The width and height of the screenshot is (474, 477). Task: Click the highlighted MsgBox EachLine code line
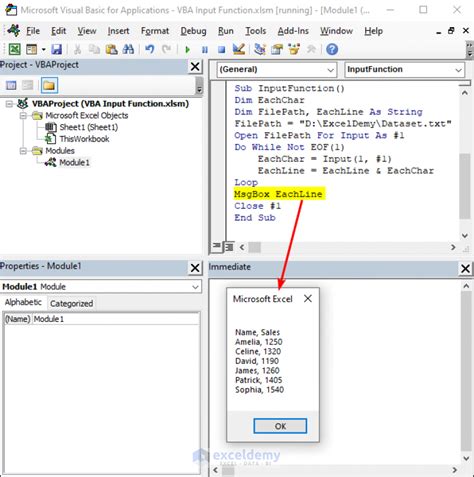click(x=278, y=194)
